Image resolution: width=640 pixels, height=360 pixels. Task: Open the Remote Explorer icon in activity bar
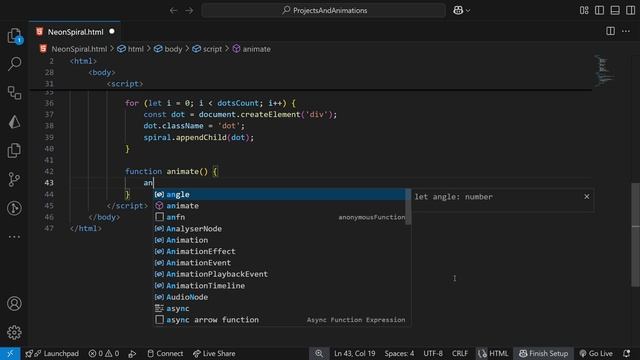tap(15, 93)
